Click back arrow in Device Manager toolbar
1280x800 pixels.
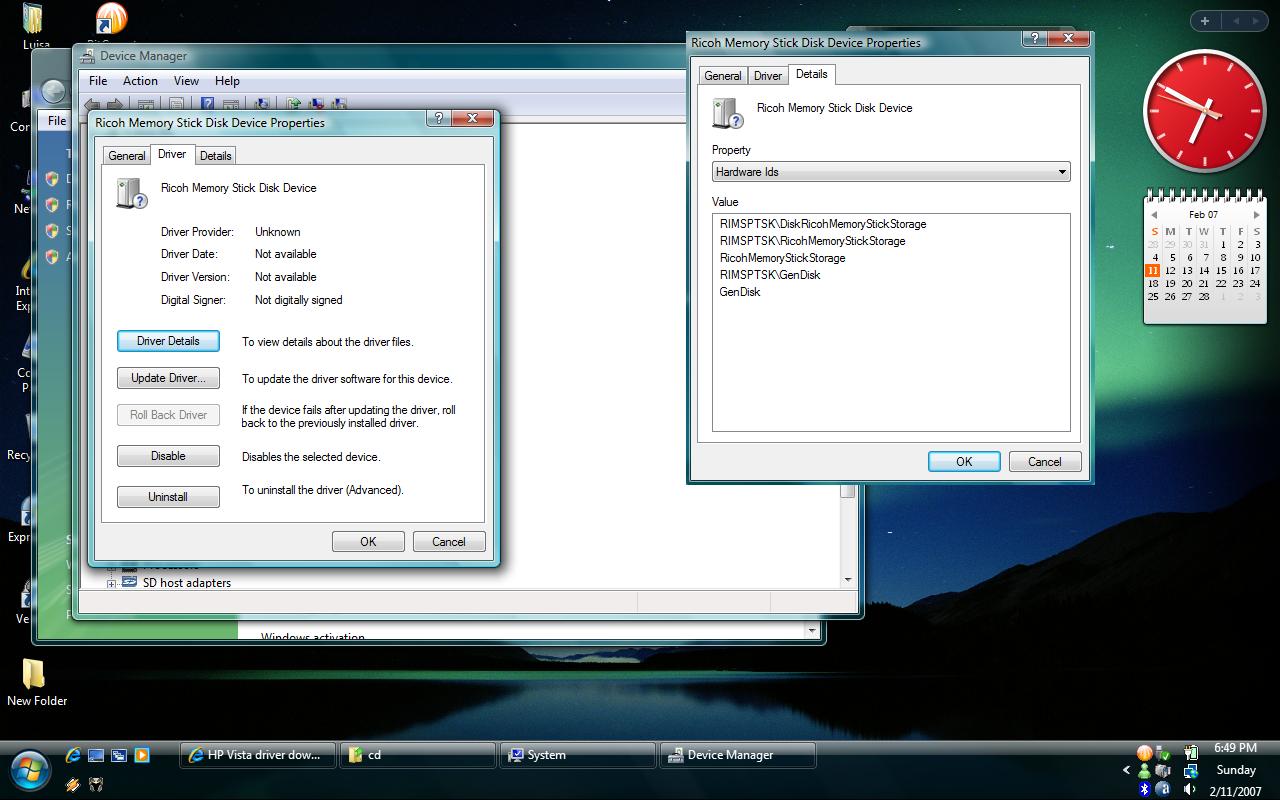92,104
